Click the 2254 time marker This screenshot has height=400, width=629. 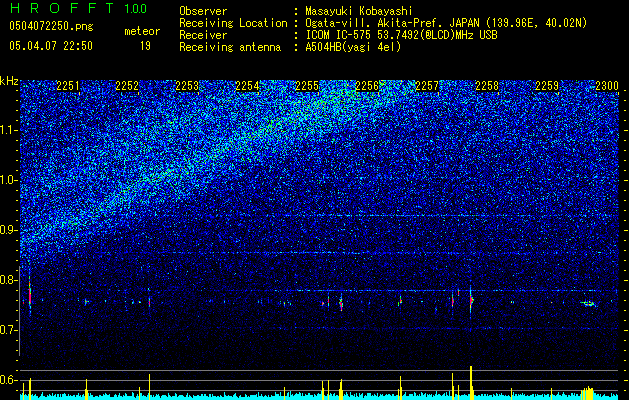pyautogui.click(x=247, y=86)
